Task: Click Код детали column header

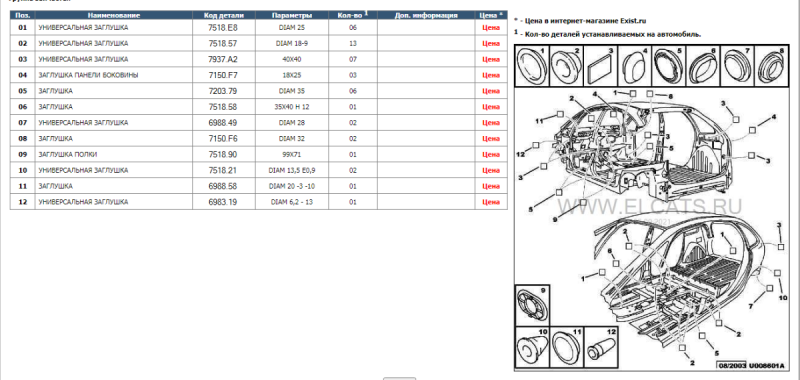Action: [223, 15]
